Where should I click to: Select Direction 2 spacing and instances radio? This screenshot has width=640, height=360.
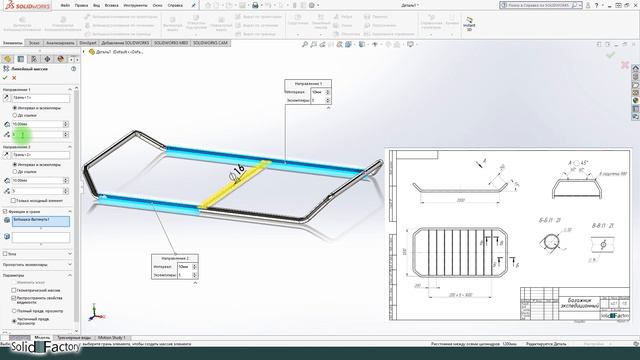[15, 165]
